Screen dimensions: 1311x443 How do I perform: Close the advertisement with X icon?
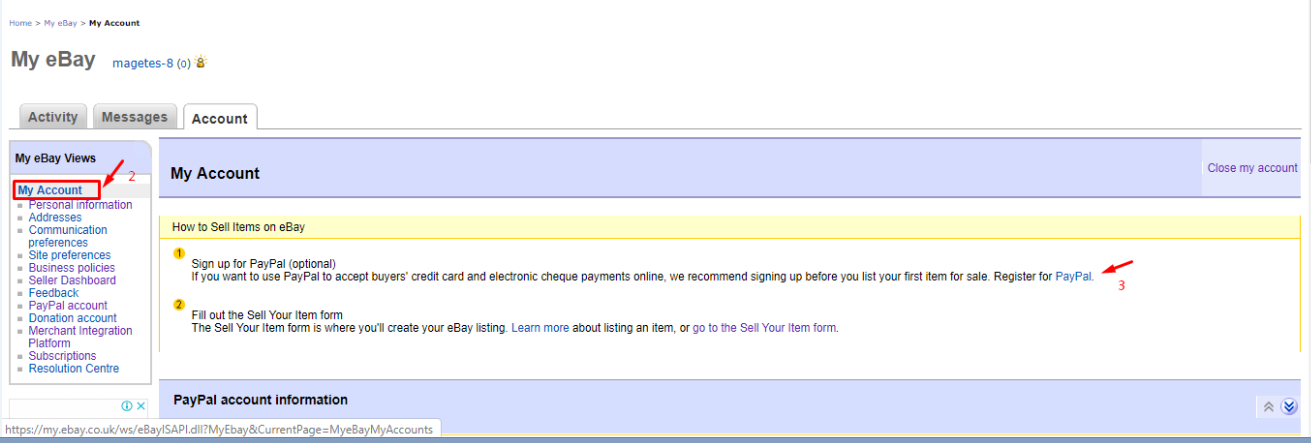point(141,406)
